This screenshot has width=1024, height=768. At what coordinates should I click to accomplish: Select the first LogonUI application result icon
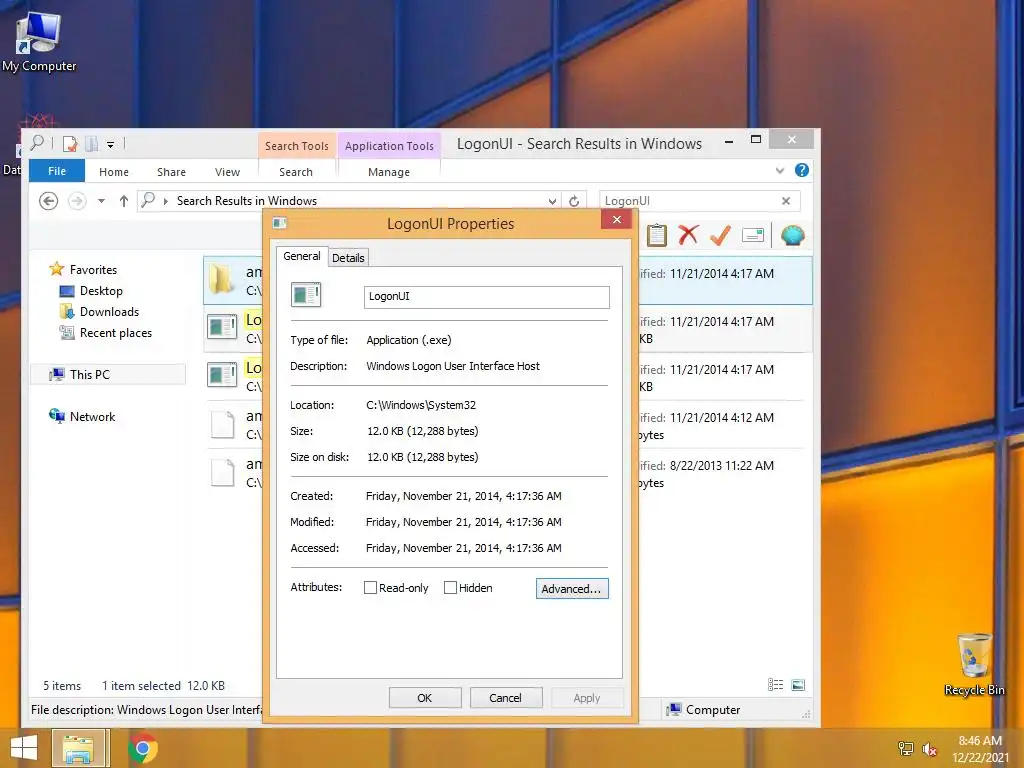(x=222, y=327)
